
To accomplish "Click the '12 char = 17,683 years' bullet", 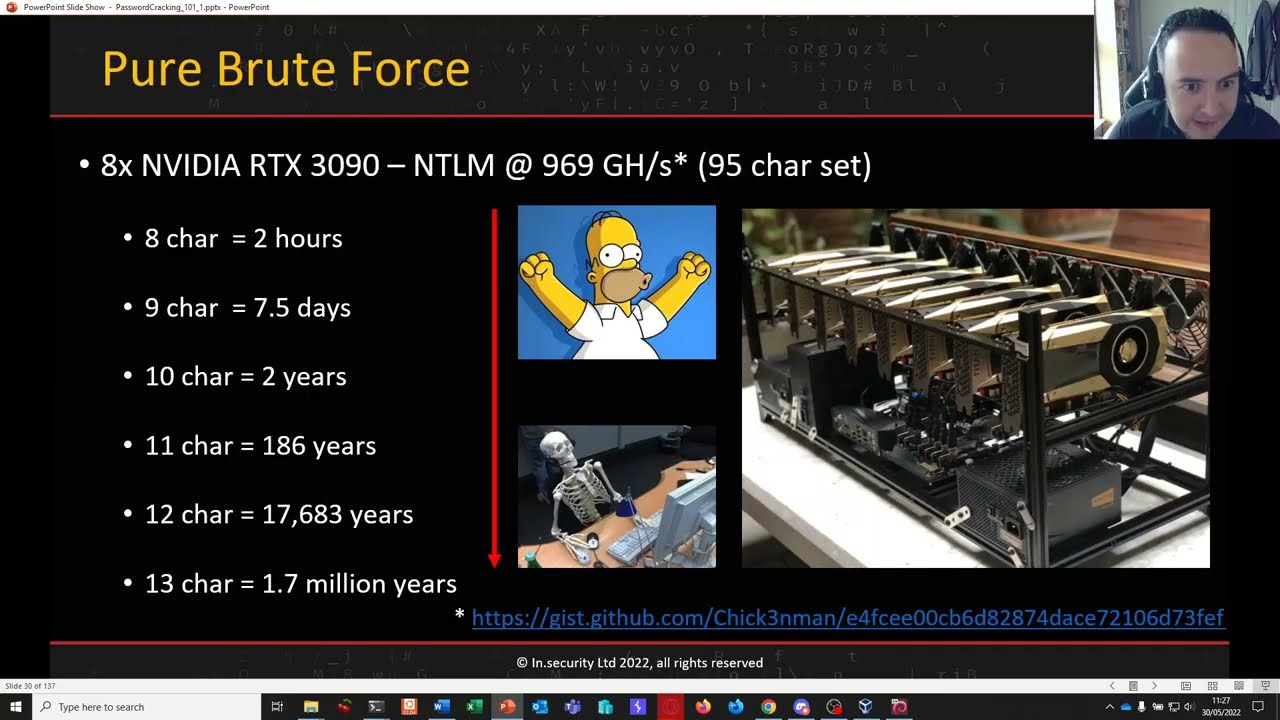I will click(x=279, y=514).
